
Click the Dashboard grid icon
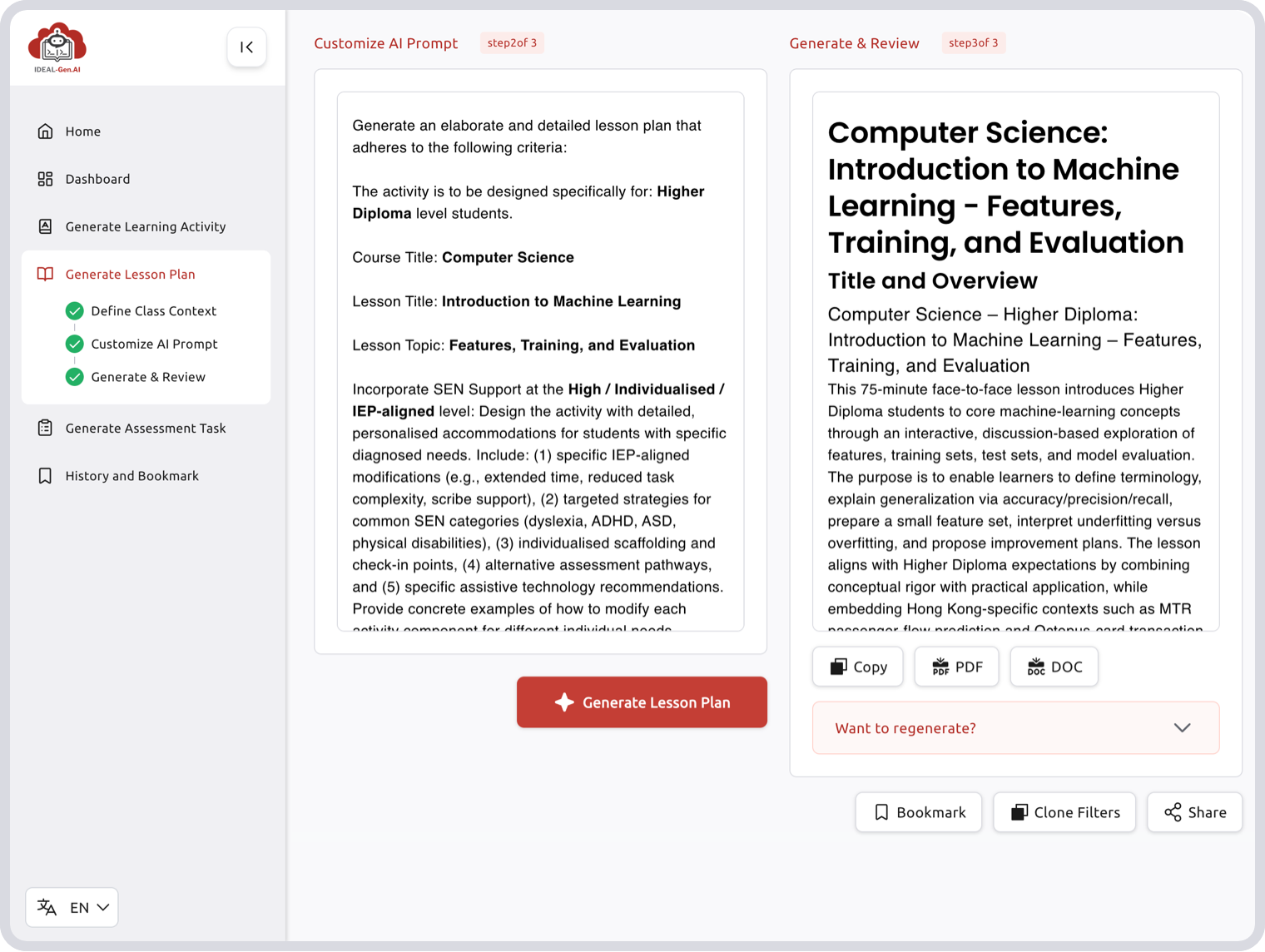click(45, 179)
